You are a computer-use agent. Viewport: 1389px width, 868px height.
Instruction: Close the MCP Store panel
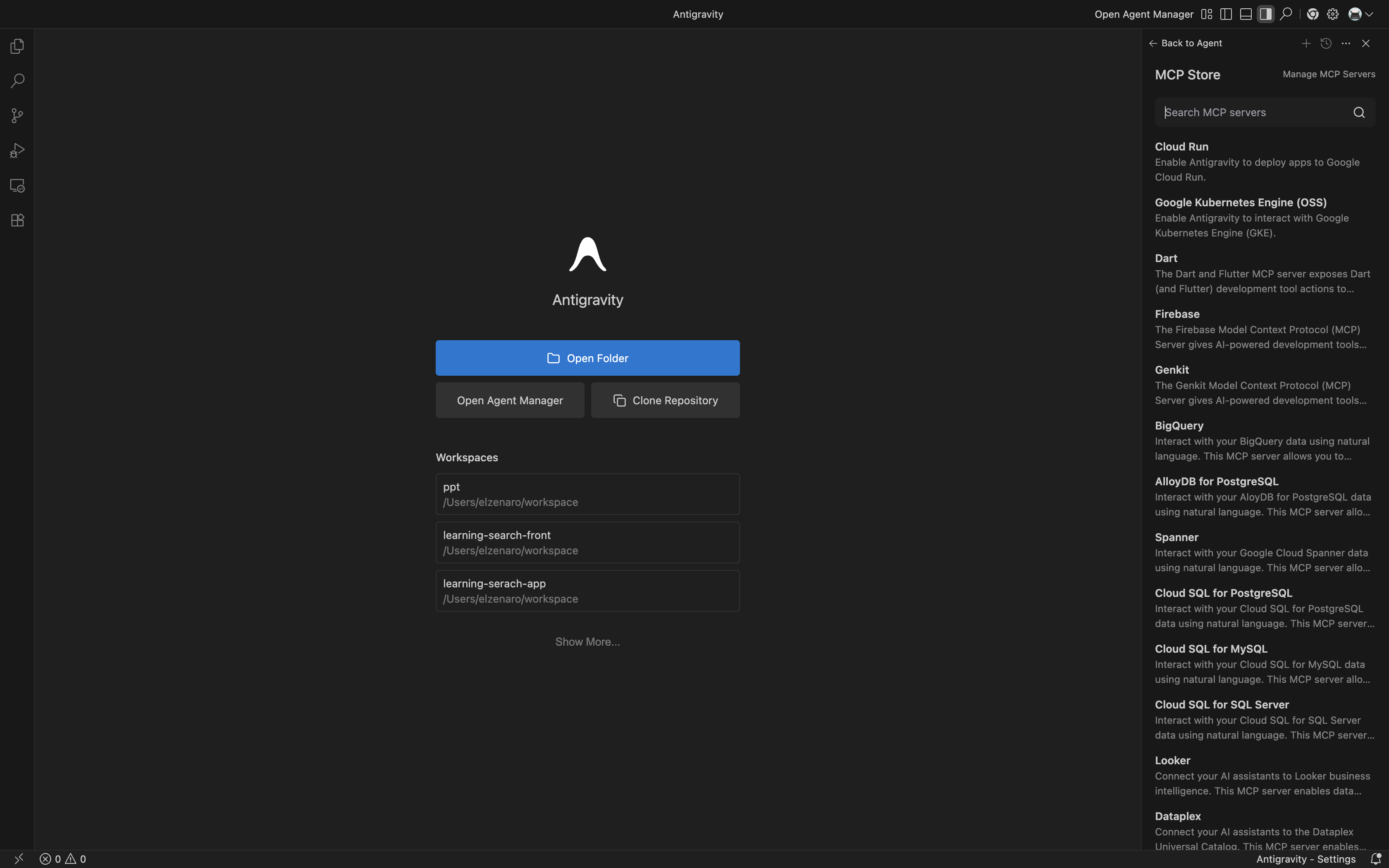[x=1366, y=43]
